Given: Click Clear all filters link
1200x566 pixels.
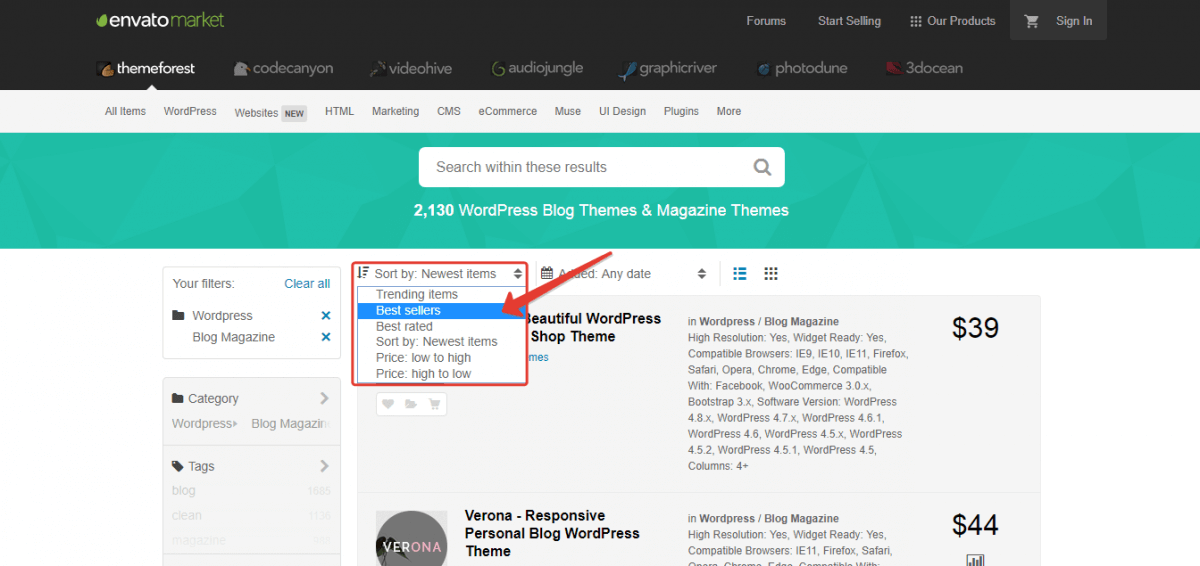Looking at the screenshot, I should [307, 283].
